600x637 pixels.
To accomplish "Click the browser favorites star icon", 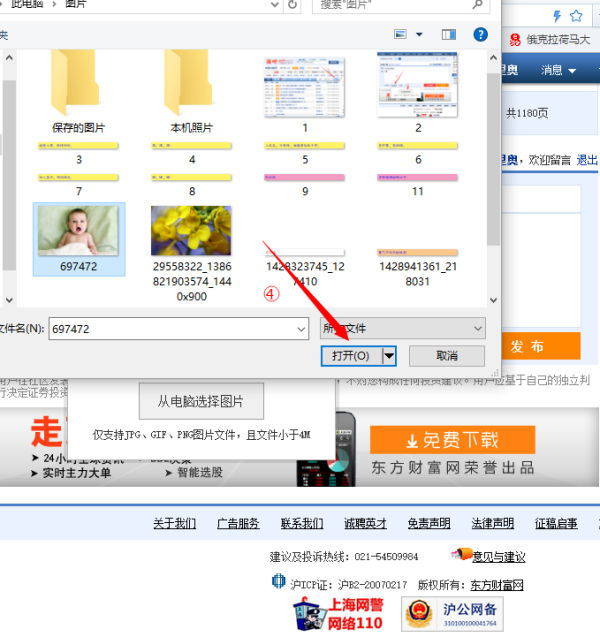I will point(577,15).
